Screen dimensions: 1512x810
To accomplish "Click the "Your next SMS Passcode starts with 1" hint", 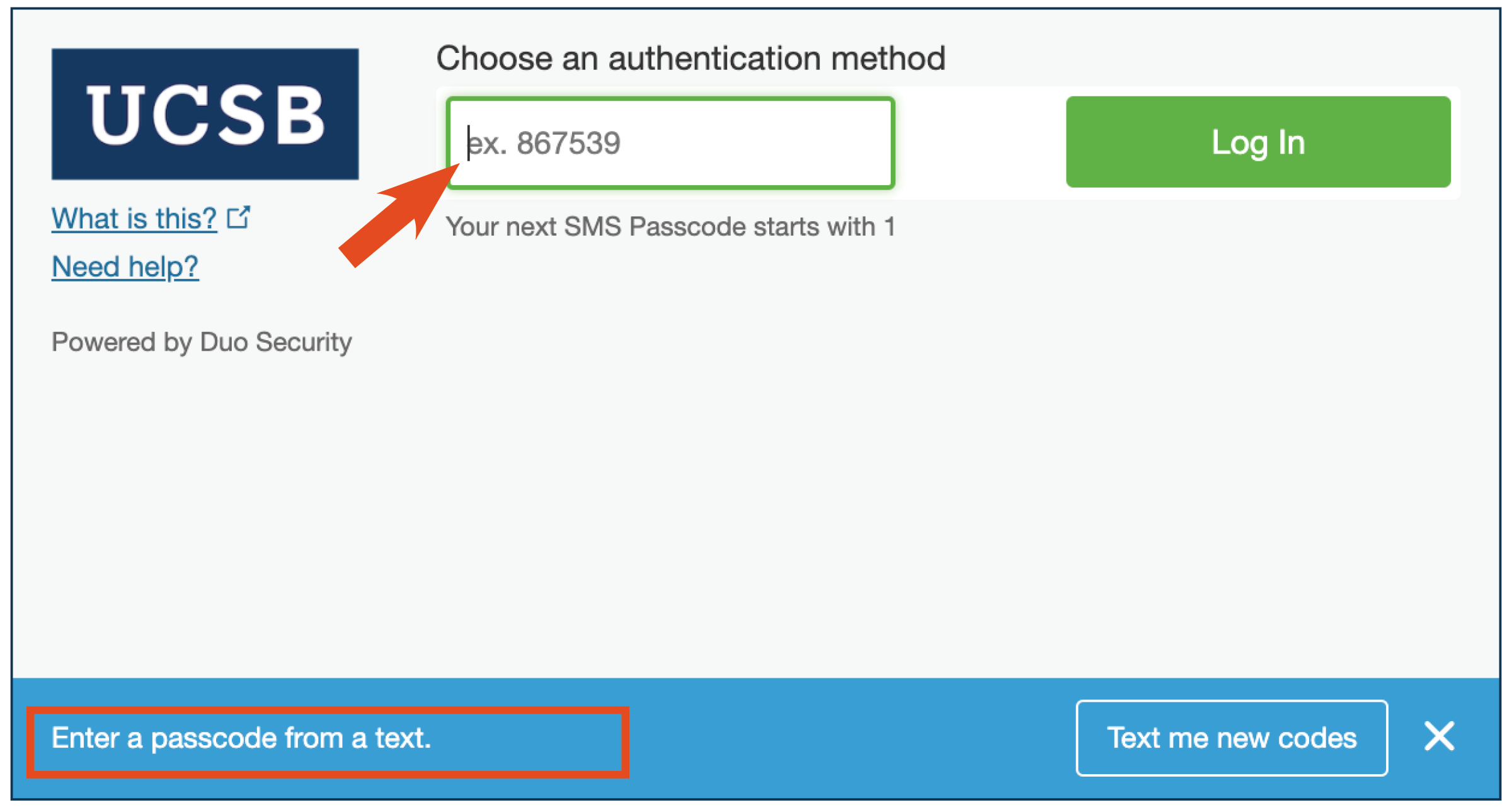I will (670, 227).
